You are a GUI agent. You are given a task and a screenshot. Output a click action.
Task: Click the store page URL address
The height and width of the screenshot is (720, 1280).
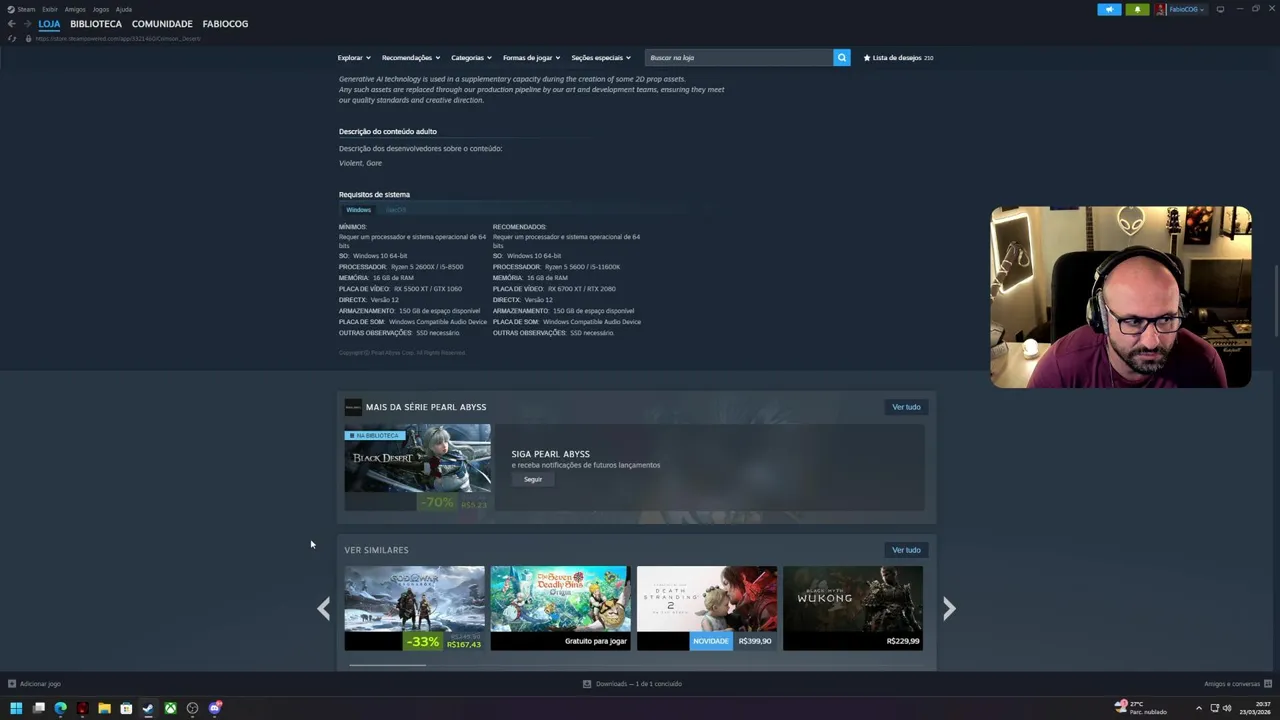[x=118, y=38]
